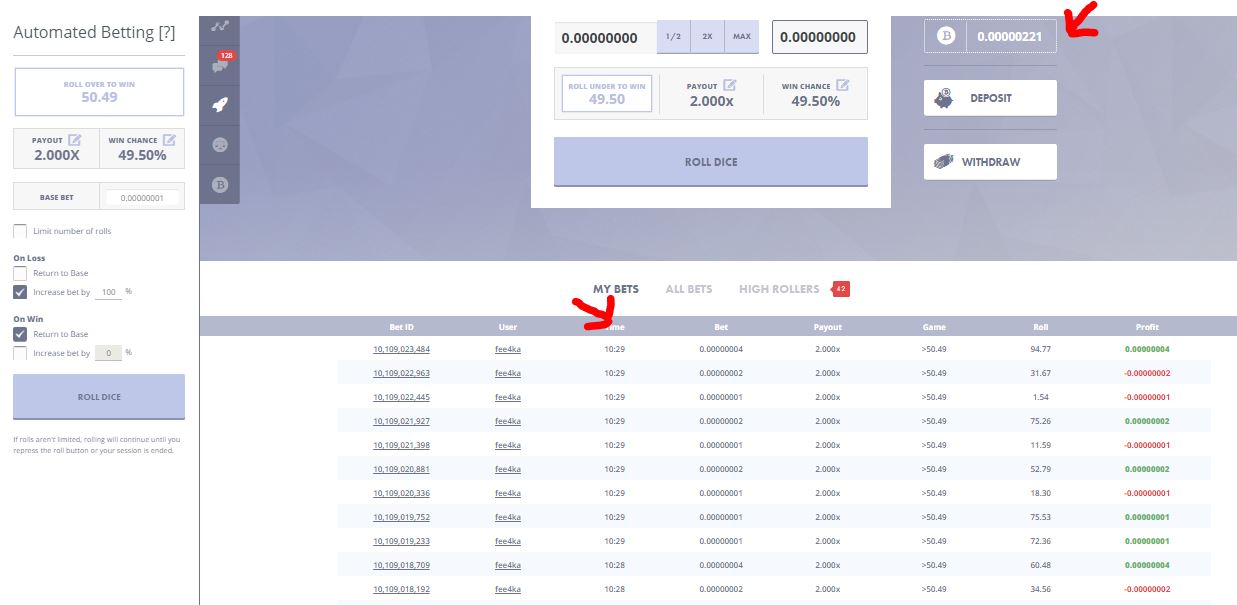Open the High Rollers tab
The image size is (1237, 605).
coord(778,289)
